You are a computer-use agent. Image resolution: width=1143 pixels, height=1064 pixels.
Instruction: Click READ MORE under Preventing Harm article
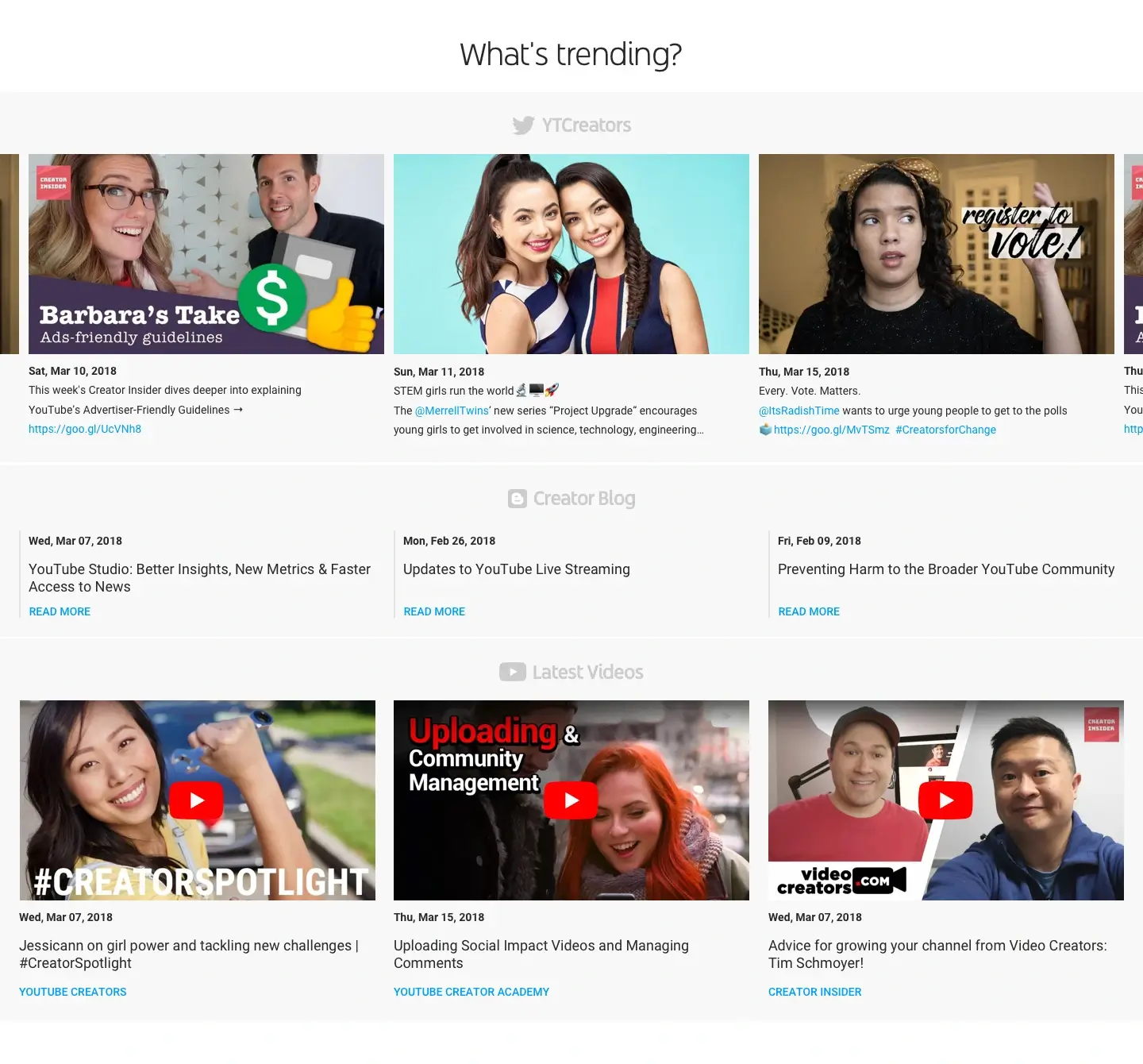click(808, 611)
